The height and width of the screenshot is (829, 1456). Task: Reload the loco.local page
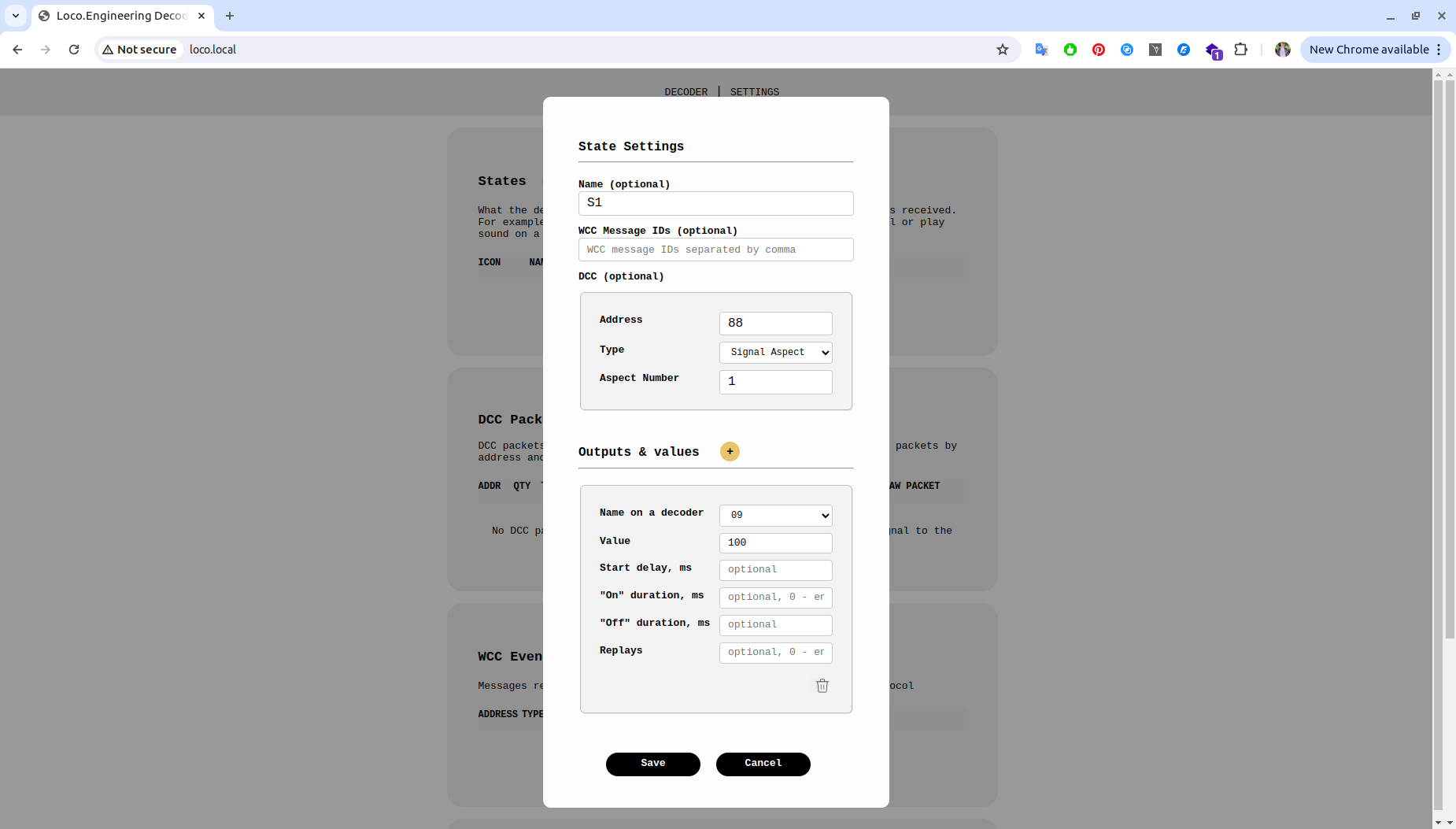click(x=74, y=50)
